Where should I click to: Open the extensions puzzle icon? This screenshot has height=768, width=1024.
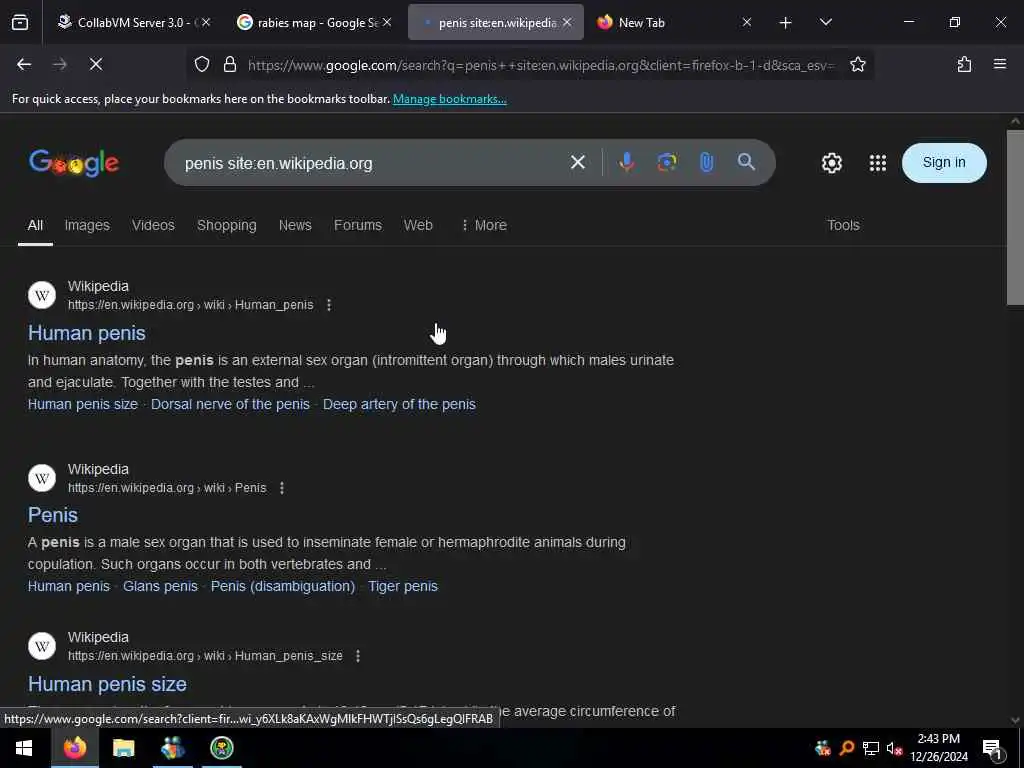coord(964,64)
